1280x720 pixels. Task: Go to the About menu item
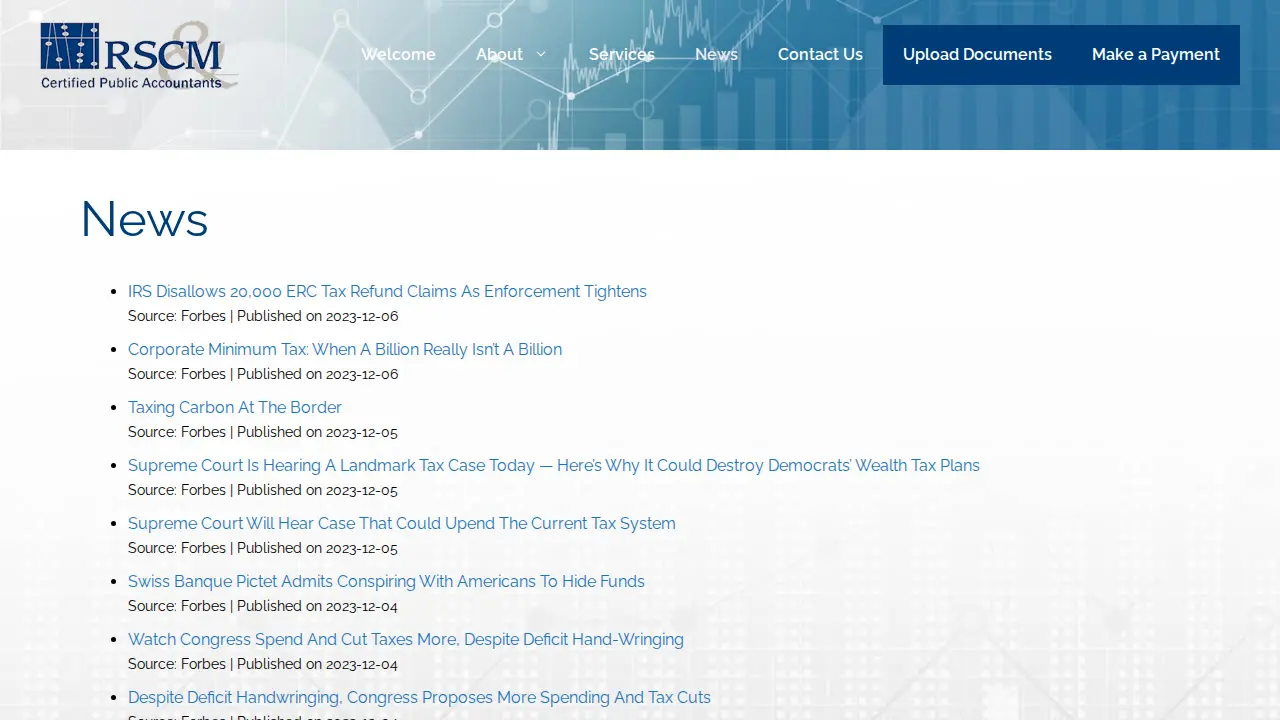pyautogui.click(x=499, y=55)
